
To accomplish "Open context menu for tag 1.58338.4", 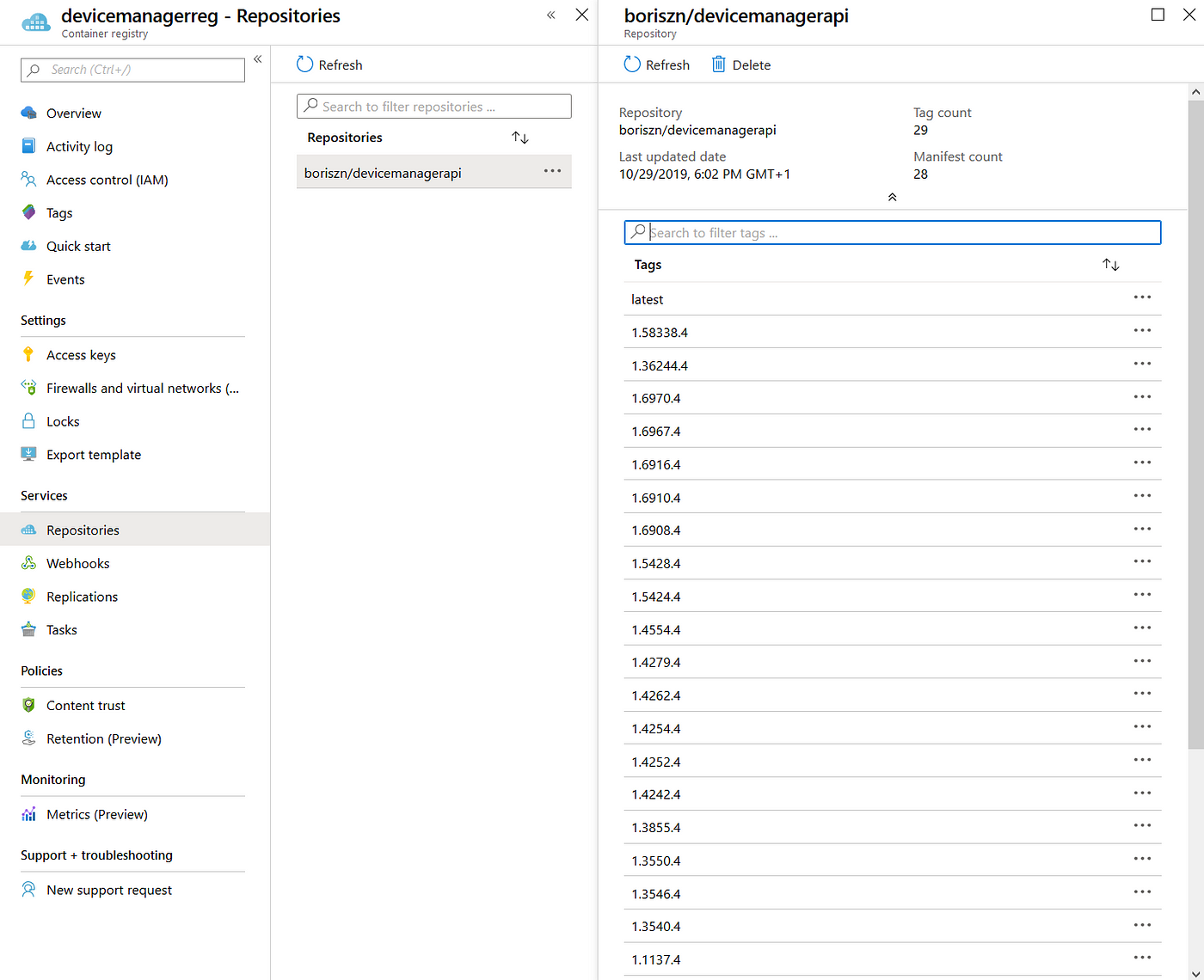I will pos(1142,331).
